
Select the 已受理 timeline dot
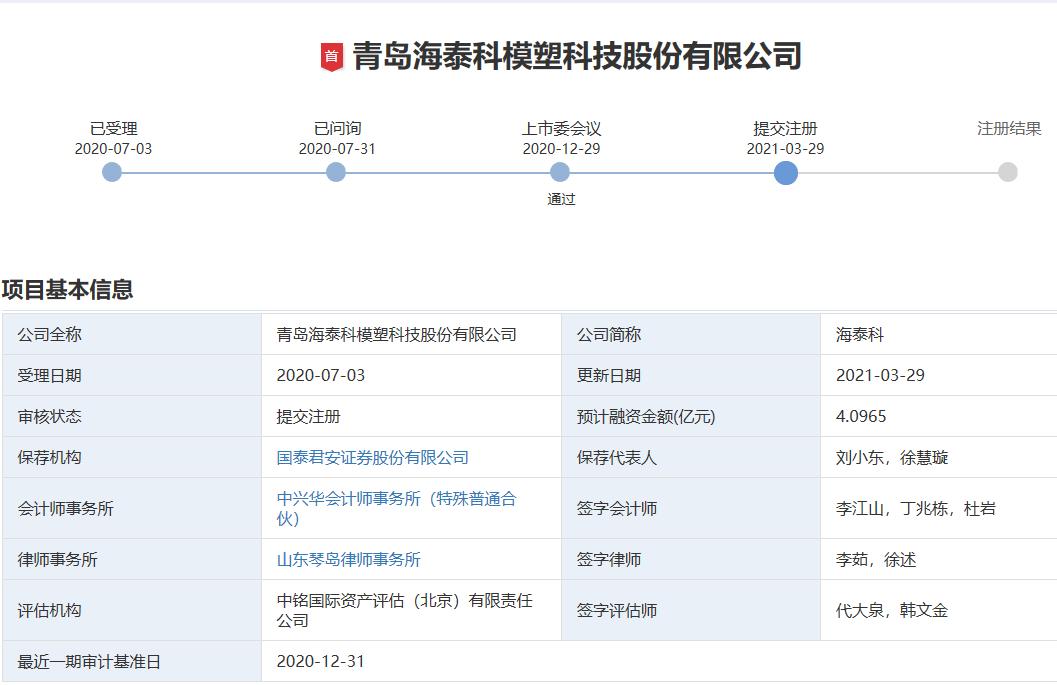(x=111, y=173)
